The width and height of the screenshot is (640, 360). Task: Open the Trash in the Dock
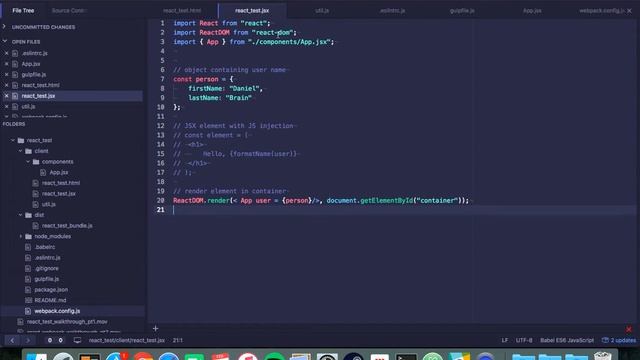click(602, 356)
